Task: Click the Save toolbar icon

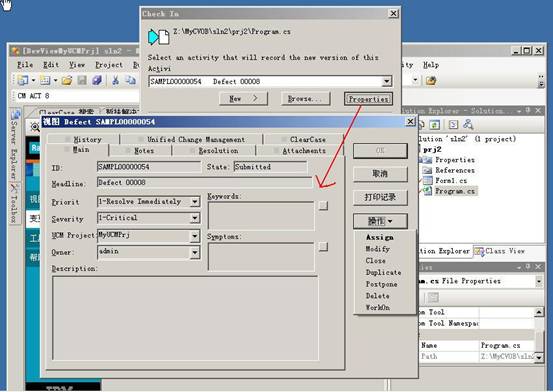Action: 82,80
